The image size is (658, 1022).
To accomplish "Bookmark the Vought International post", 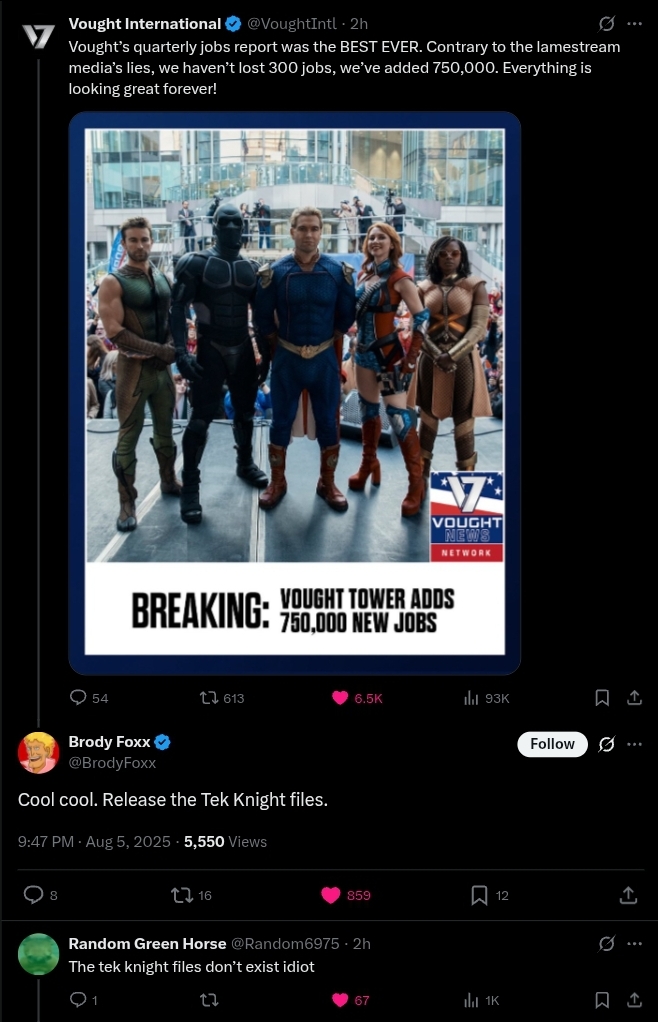I will [602, 698].
